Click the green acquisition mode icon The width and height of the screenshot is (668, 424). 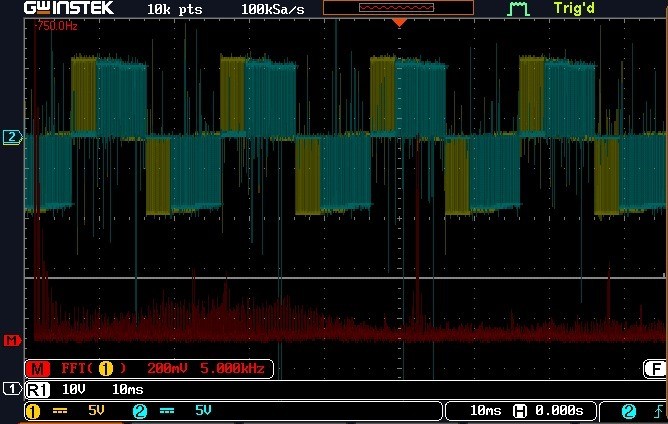point(518,9)
